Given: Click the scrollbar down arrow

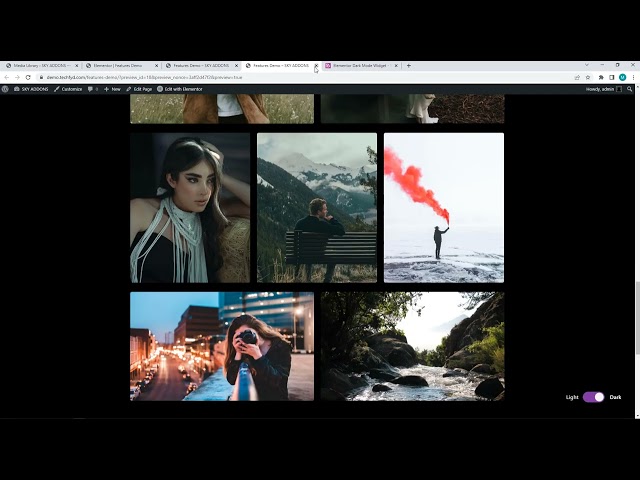Looking at the screenshot, I should tap(637, 416).
